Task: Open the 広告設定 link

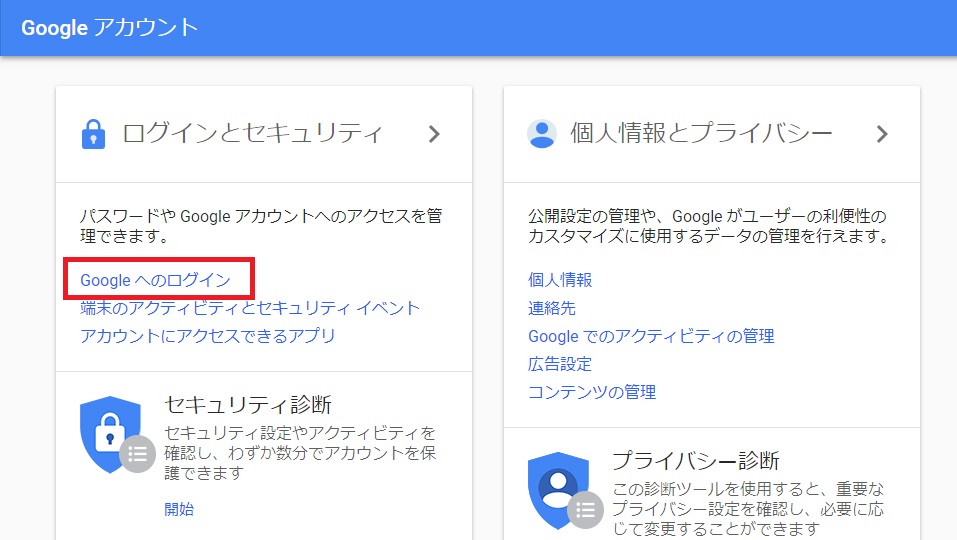Action: pos(560,364)
